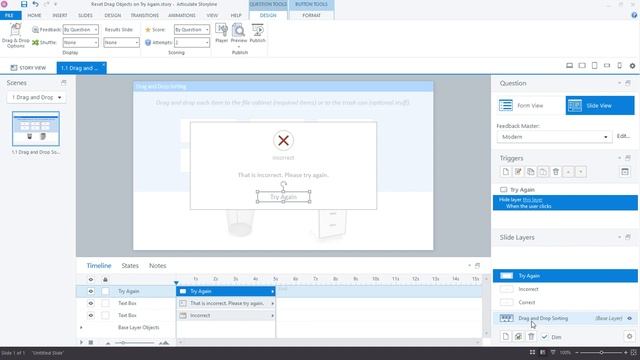Image resolution: width=640 pixels, height=360 pixels.
Task: Open the States tab
Action: point(130,266)
